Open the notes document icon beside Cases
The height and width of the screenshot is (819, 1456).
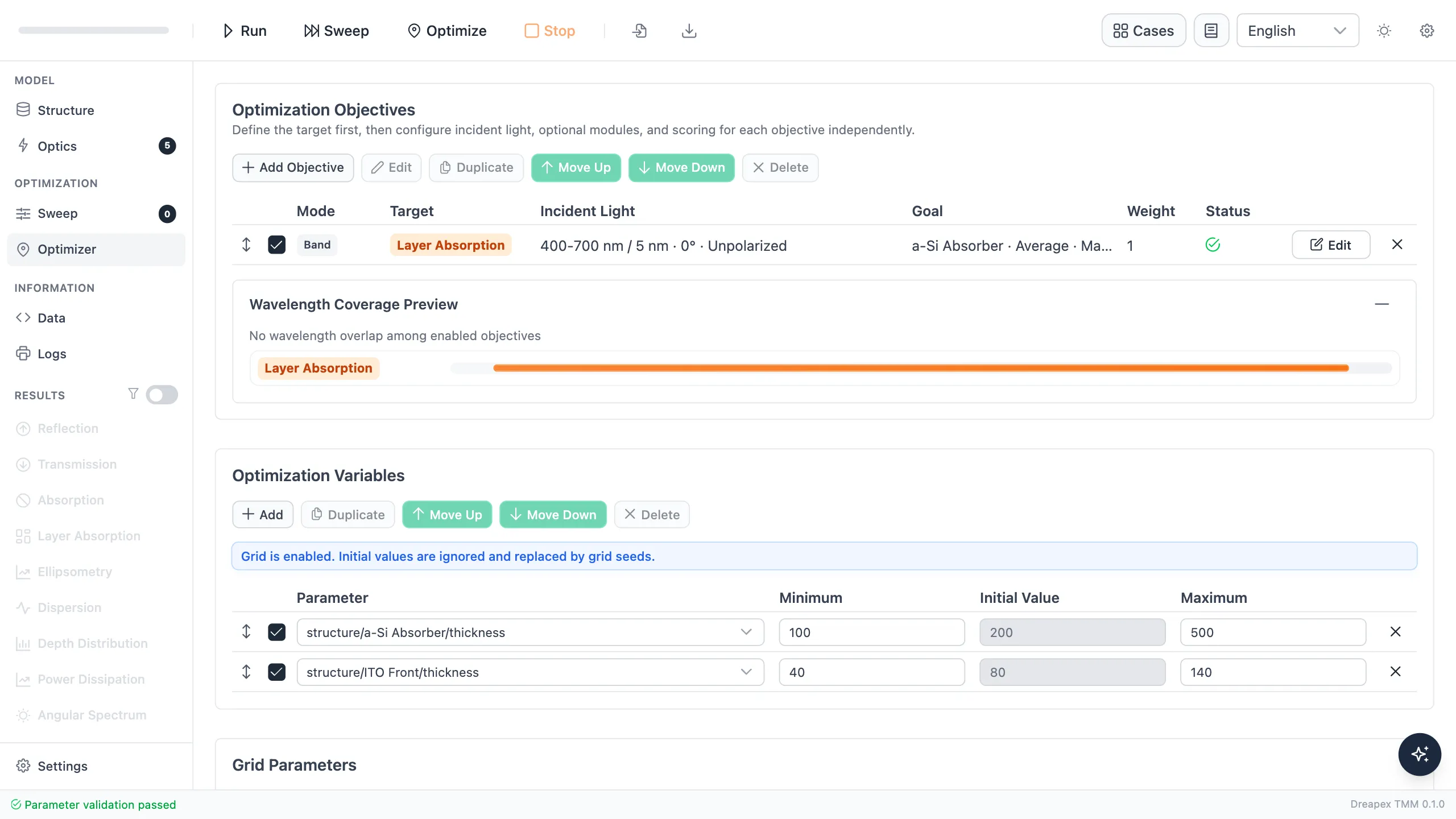pyautogui.click(x=1211, y=31)
